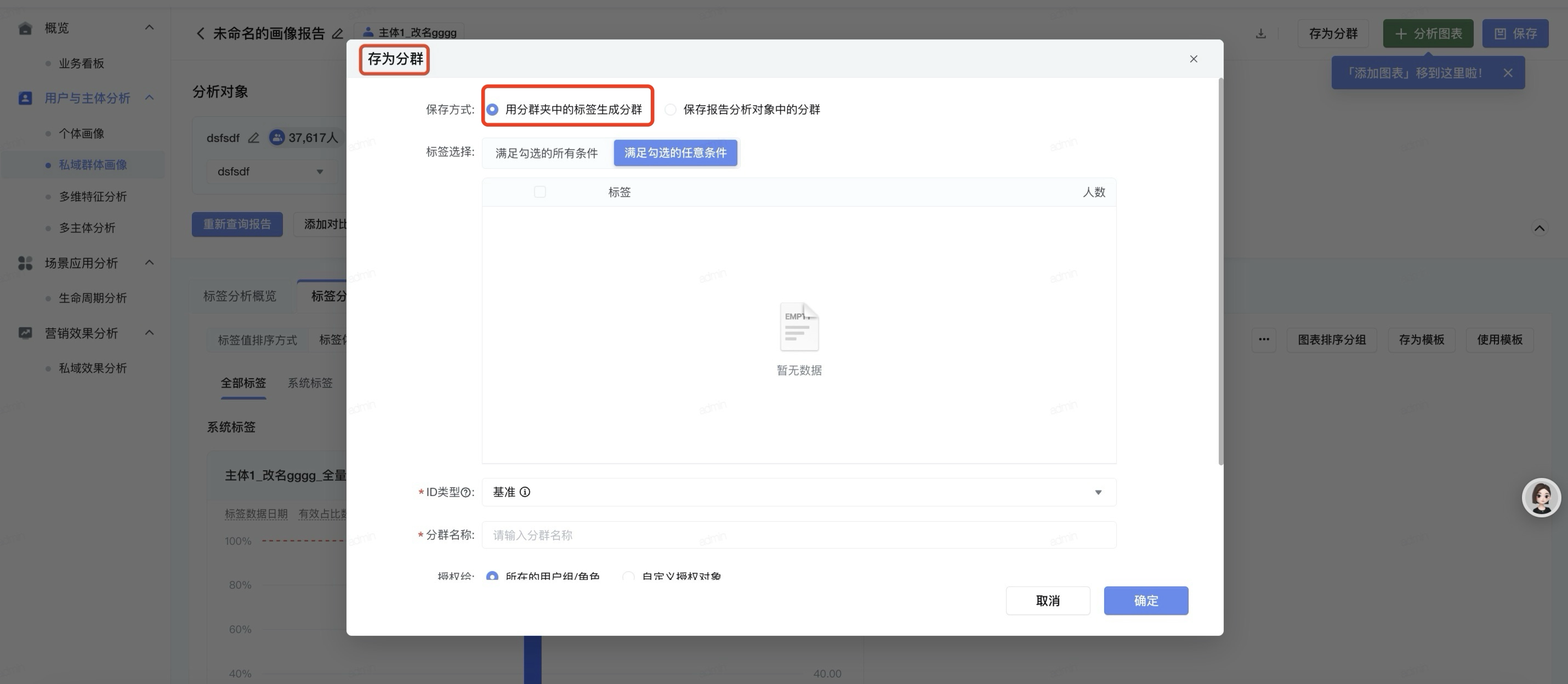Close the 存为分群 dialog

click(1193, 59)
